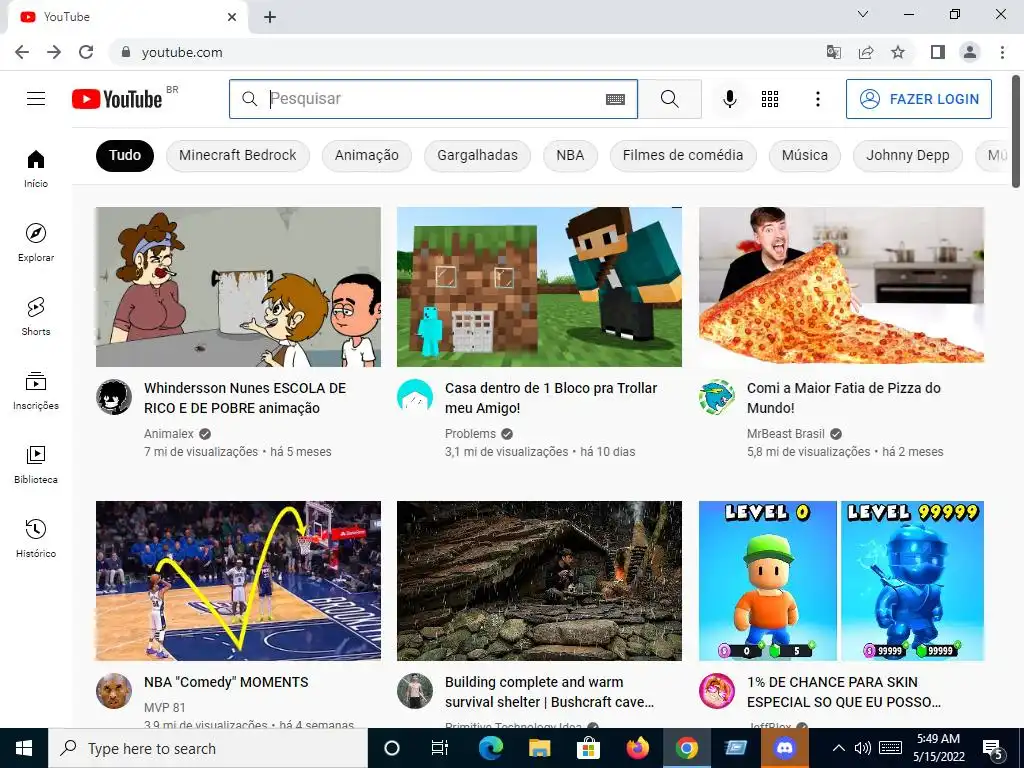Open the YouTube apps grid icon

pyautogui.click(x=770, y=99)
